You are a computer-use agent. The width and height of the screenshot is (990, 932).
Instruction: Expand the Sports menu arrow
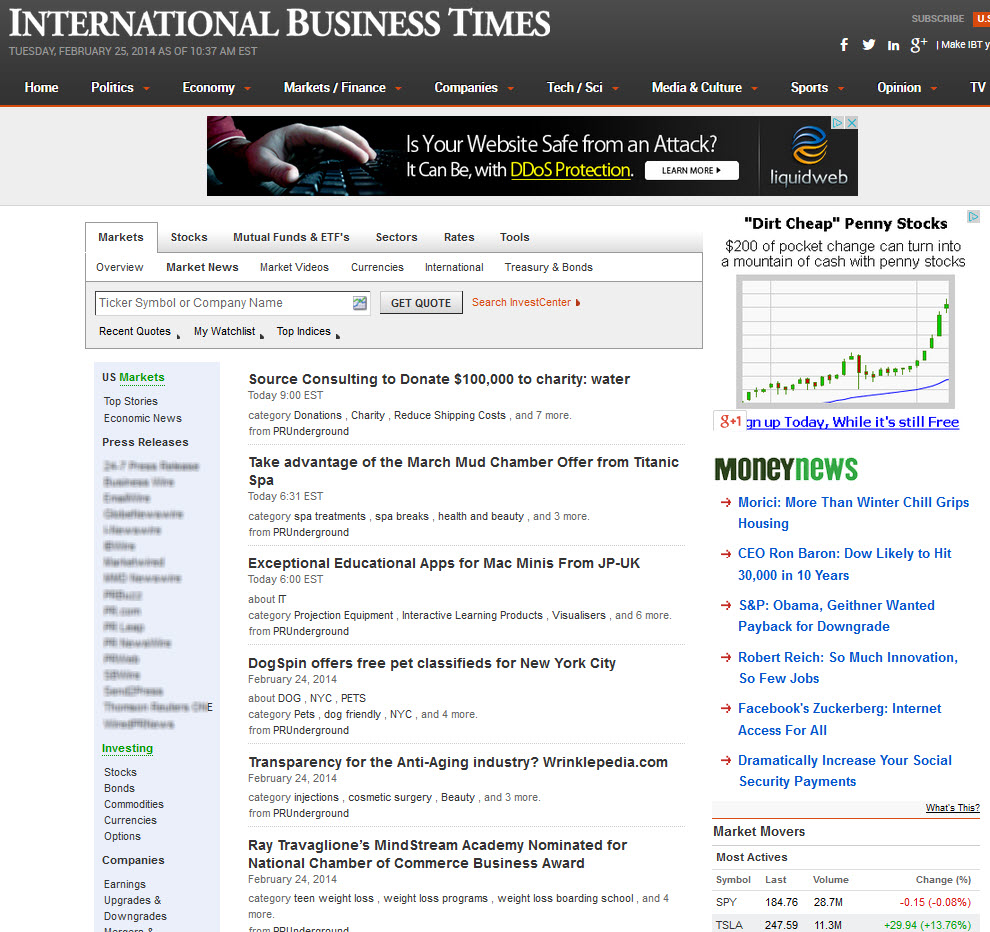pos(841,88)
